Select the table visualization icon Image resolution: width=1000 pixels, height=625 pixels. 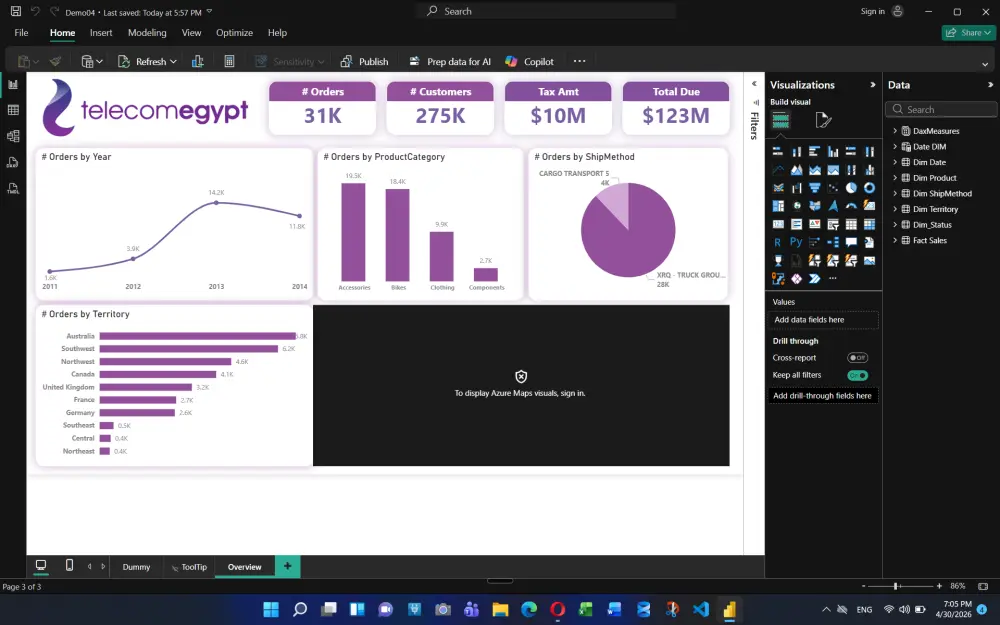(851, 224)
